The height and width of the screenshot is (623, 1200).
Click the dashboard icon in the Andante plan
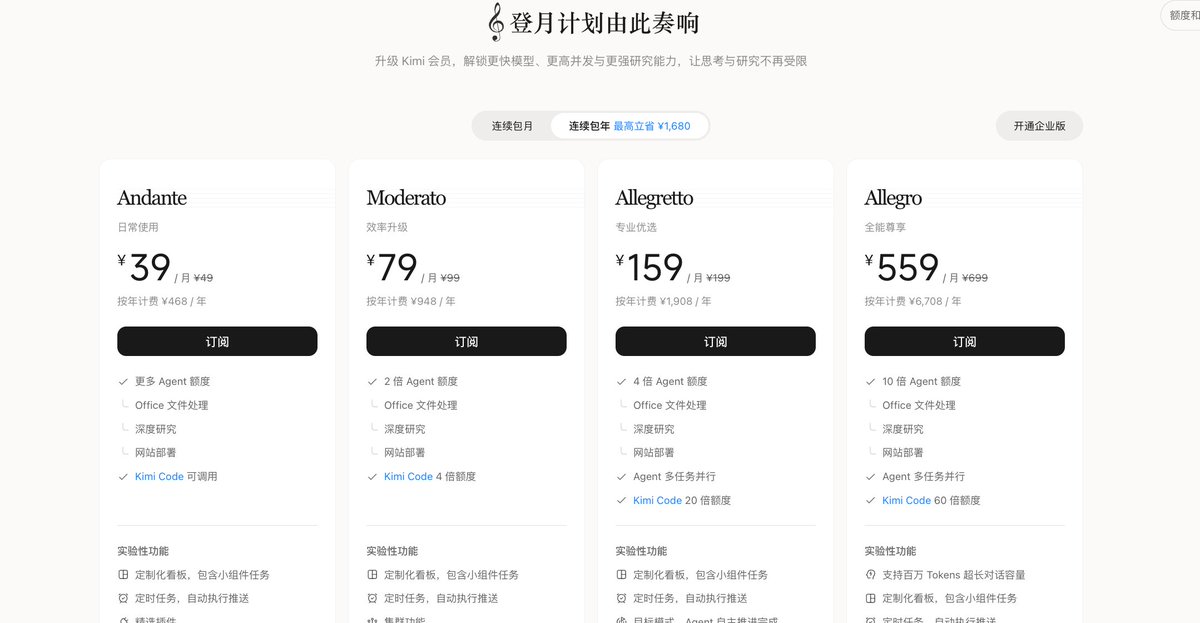(123, 575)
